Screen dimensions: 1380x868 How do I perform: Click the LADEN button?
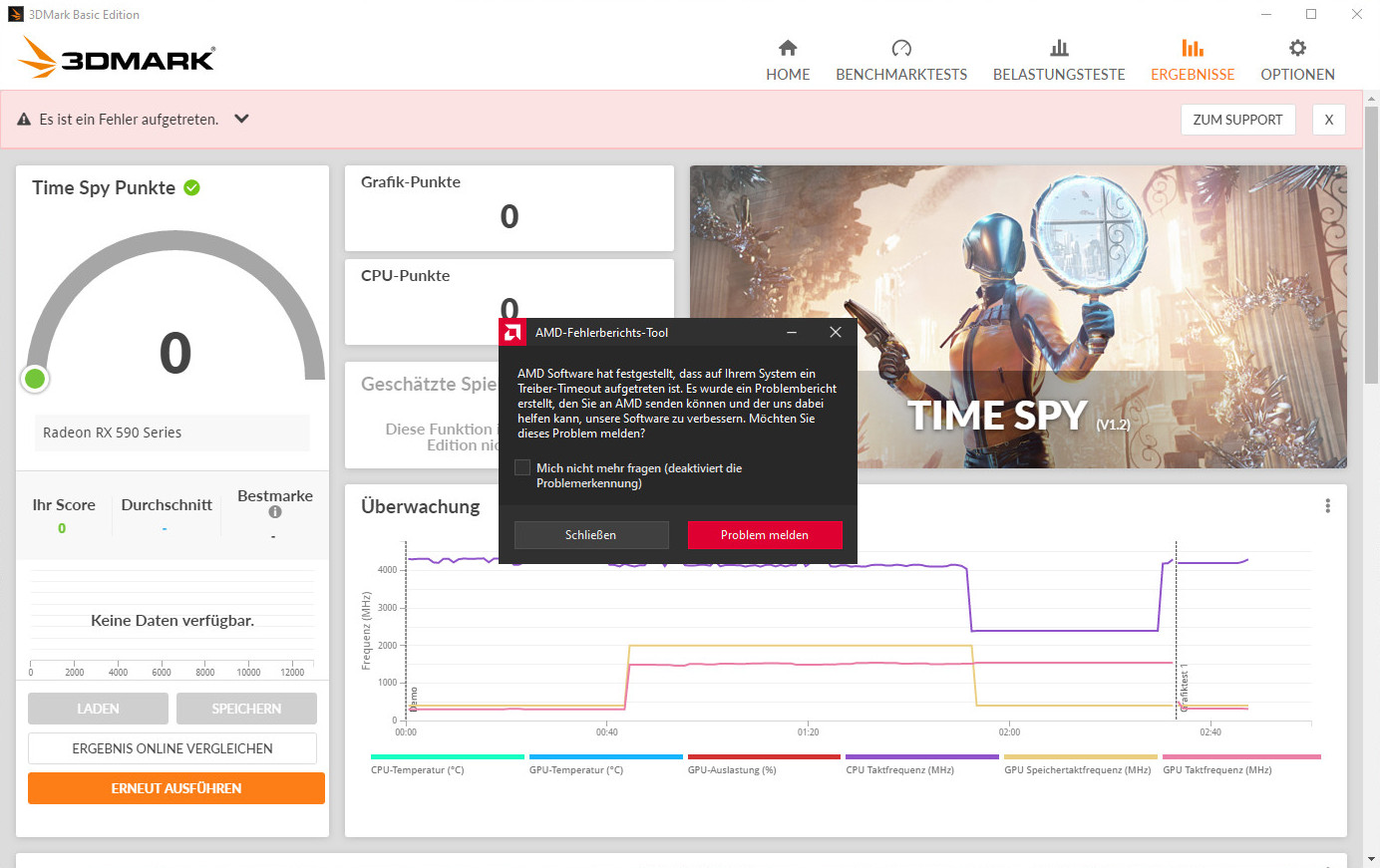click(x=98, y=709)
